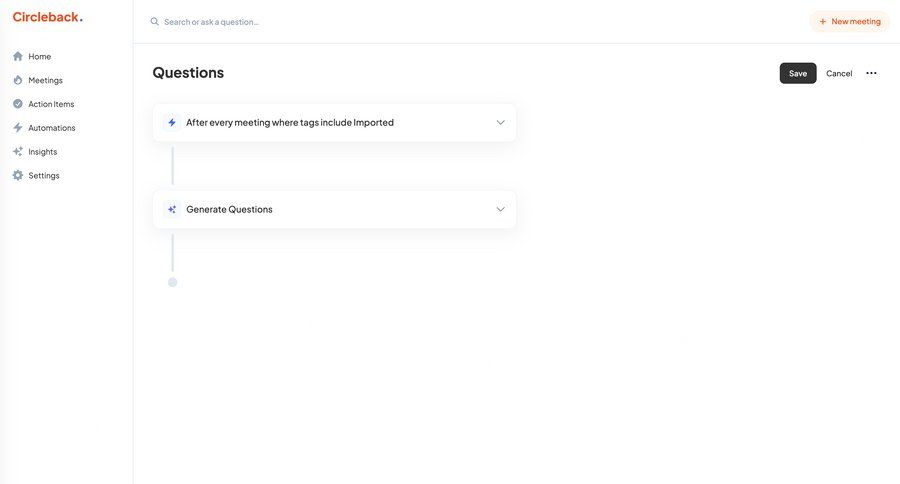Screen dimensions: 900x484
Task: Click the Meetings hand icon
Action: coord(18,80)
